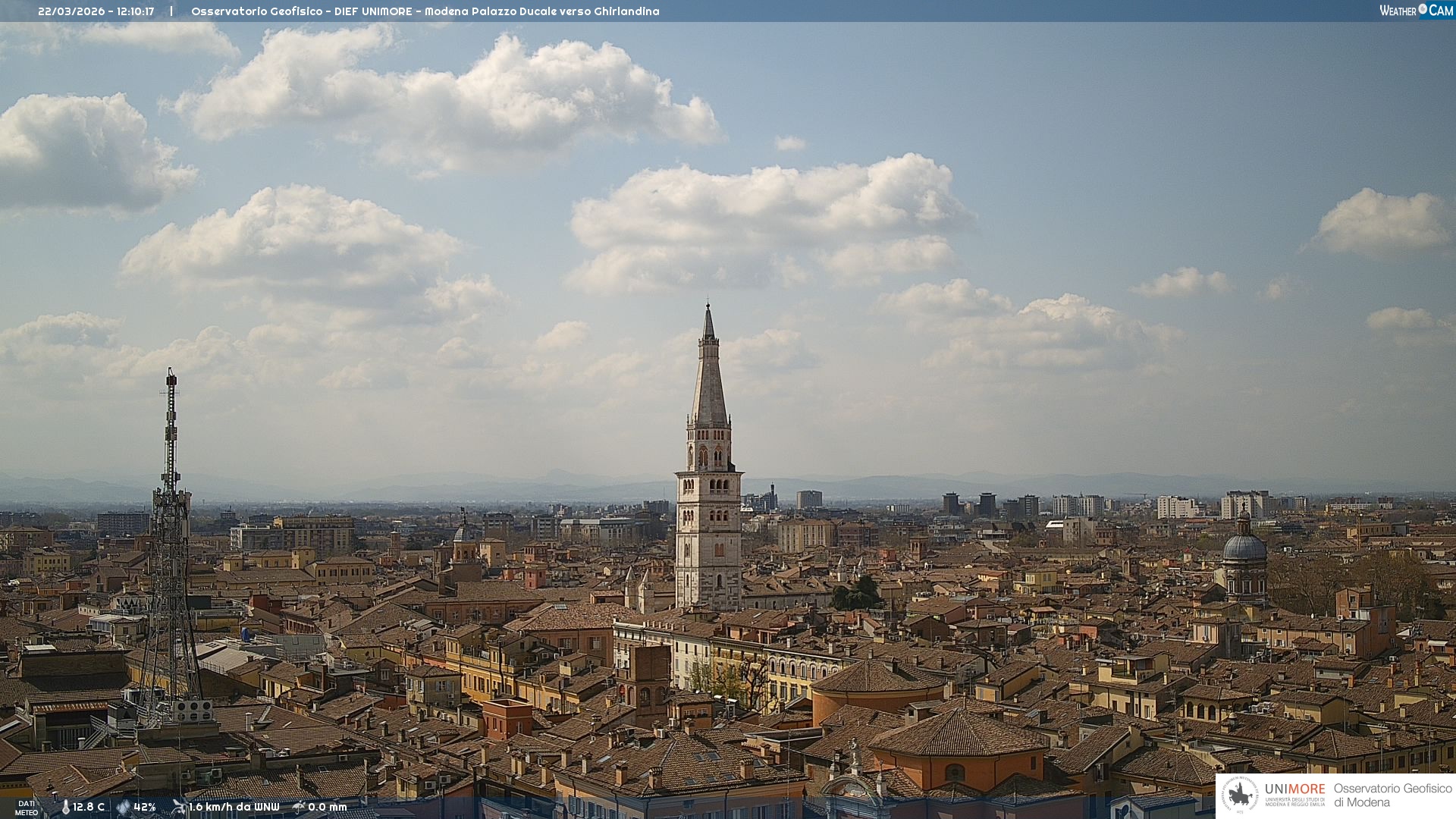The image size is (1456, 819).
Task: Click the rain umbrella precipitation icon
Action: click(299, 807)
